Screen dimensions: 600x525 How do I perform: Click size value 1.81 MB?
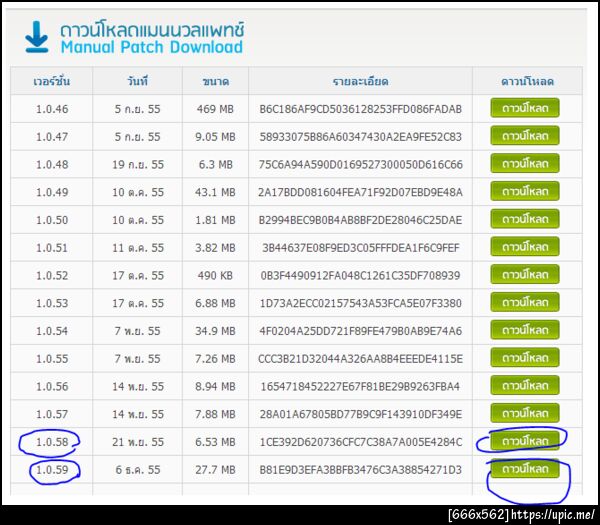click(215, 220)
